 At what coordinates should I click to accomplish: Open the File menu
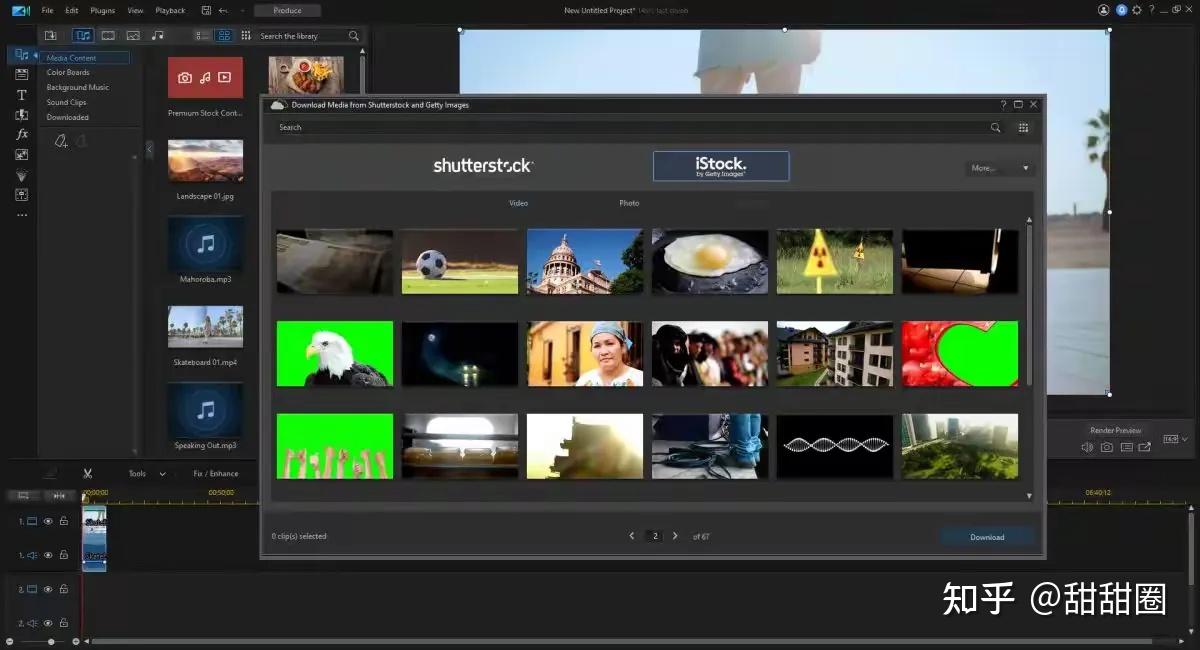(x=48, y=10)
